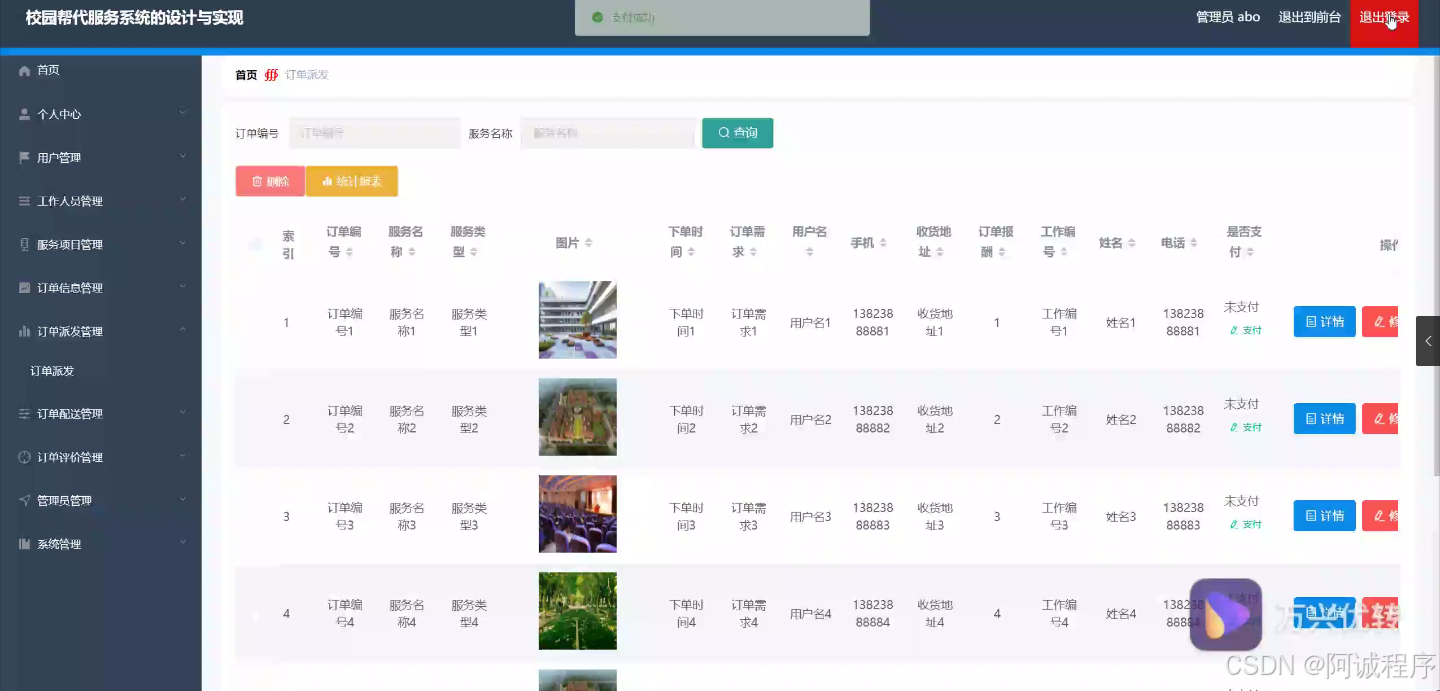Click 退出到前台 in the header
The image size is (1440, 691).
[1309, 17]
